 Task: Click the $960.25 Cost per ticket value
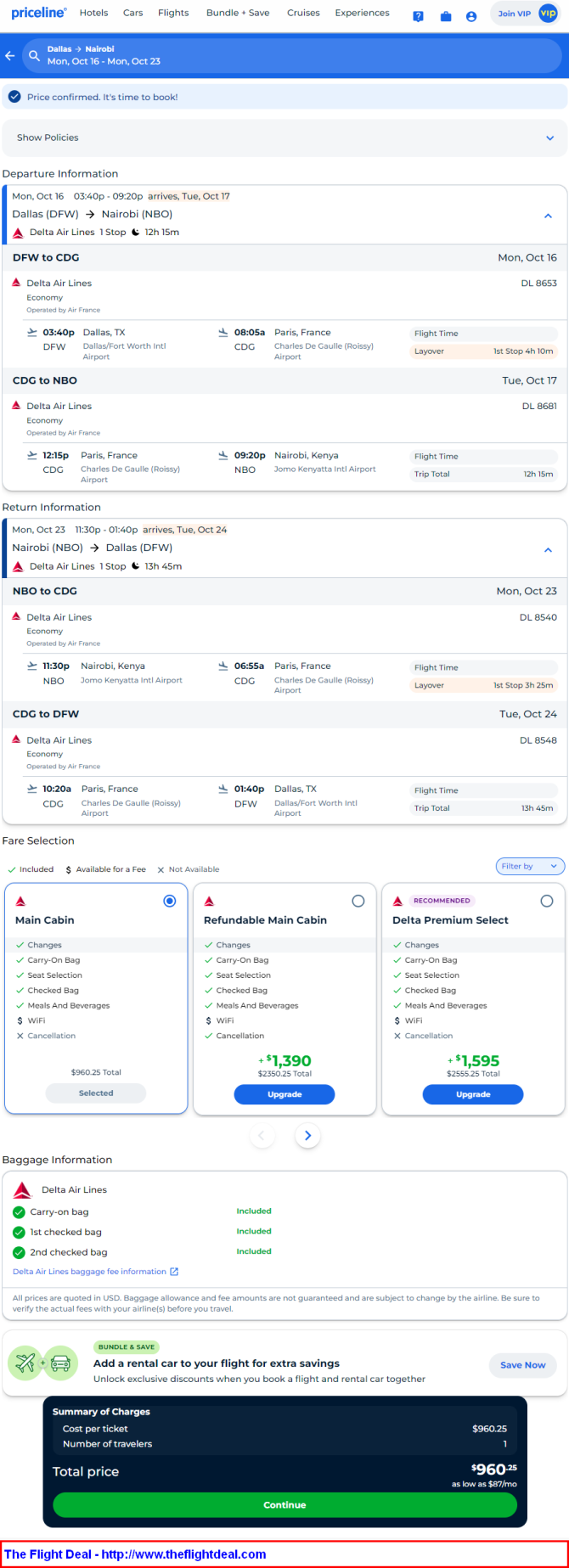point(490,1429)
